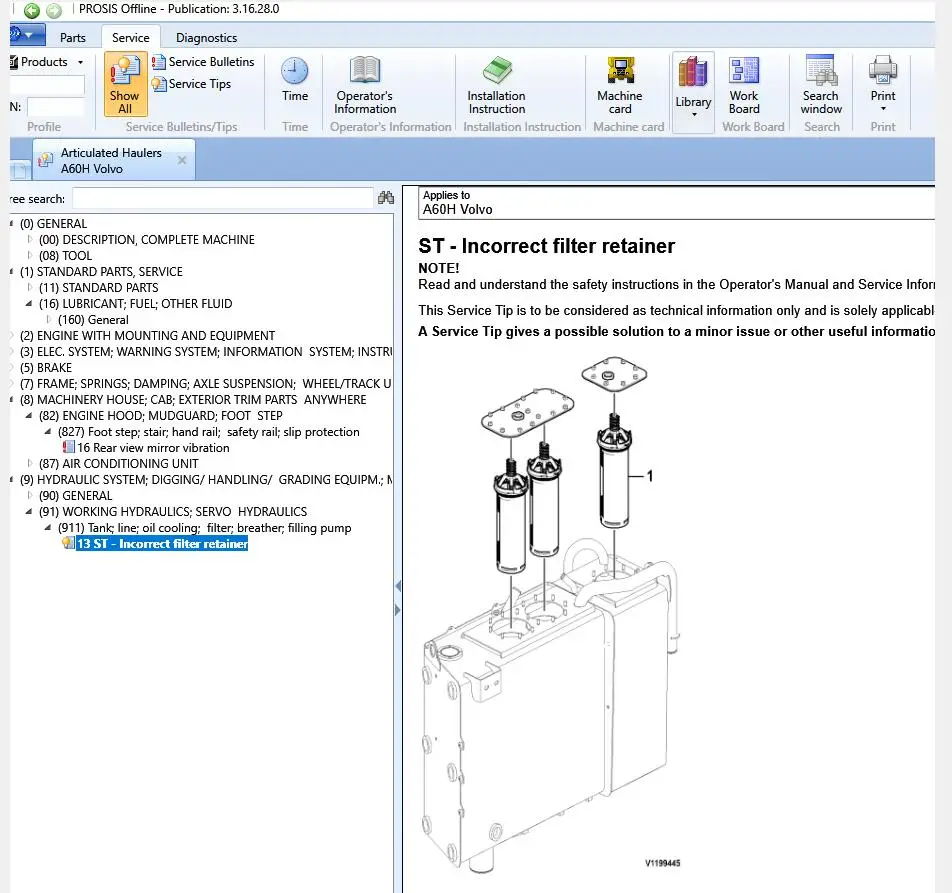Select (3) ELEC. SYSTEM; WARNING SYSTEM node
This screenshot has height=893, width=952.
point(206,351)
